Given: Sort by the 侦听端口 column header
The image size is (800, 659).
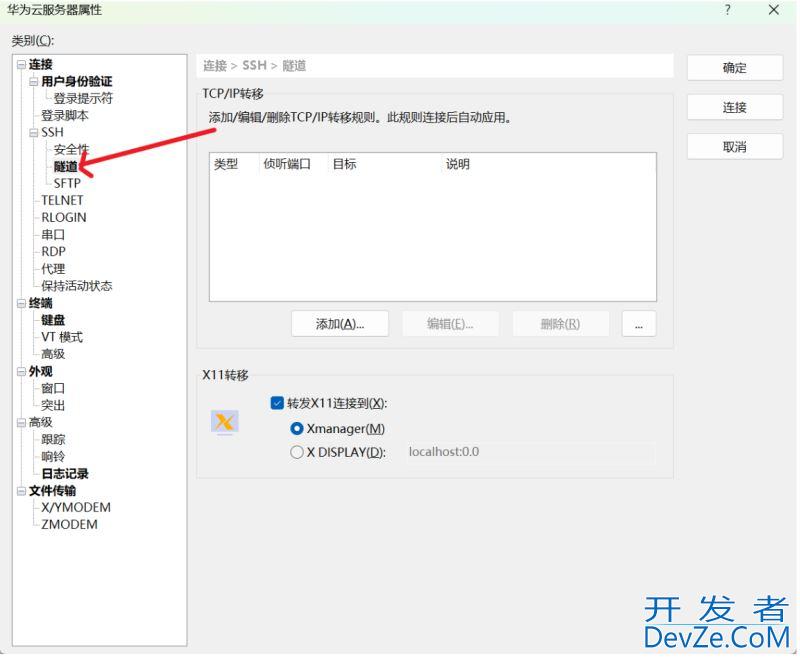Looking at the screenshot, I should [293, 164].
